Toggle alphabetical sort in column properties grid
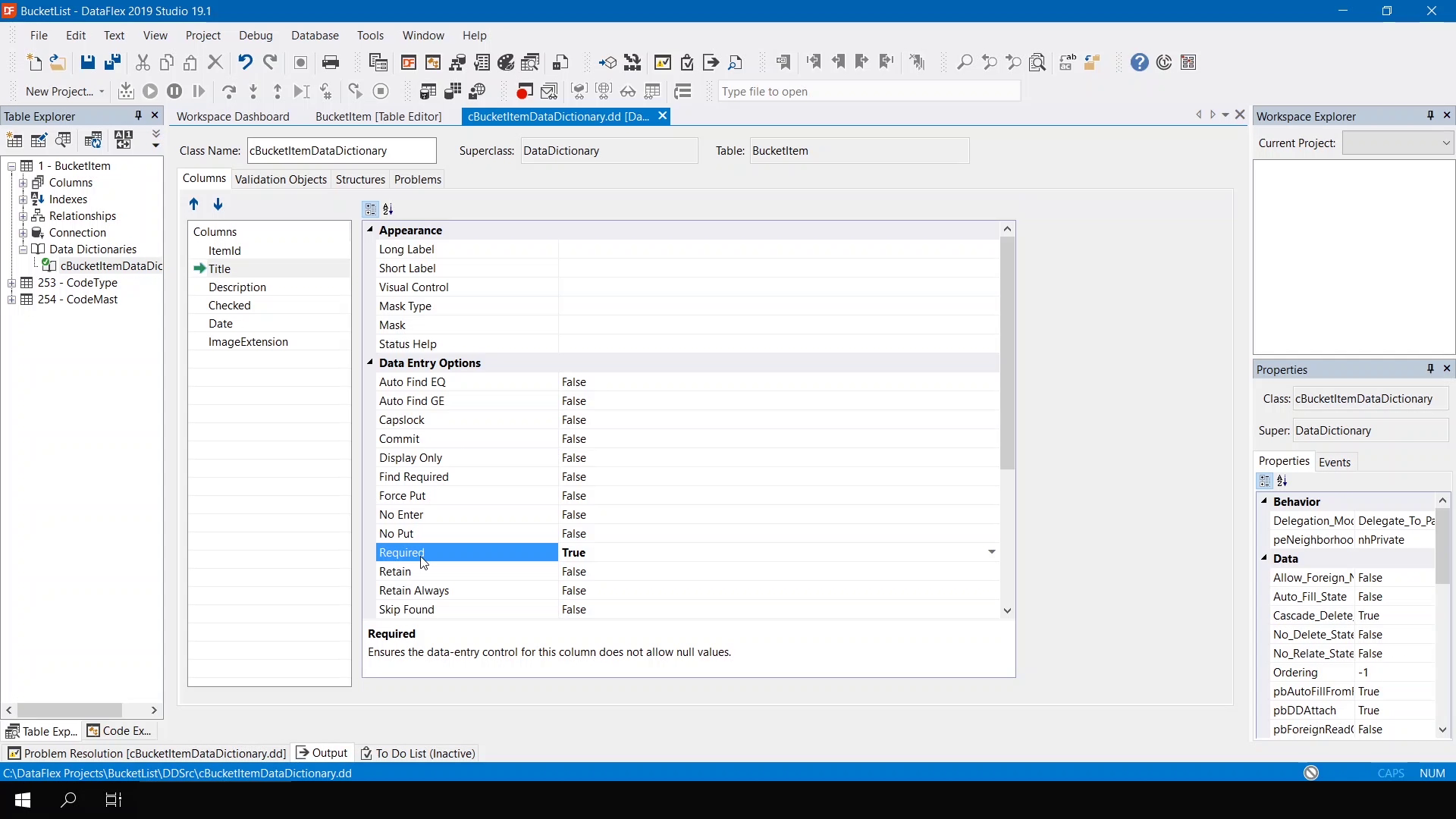The width and height of the screenshot is (1456, 819). click(x=388, y=209)
